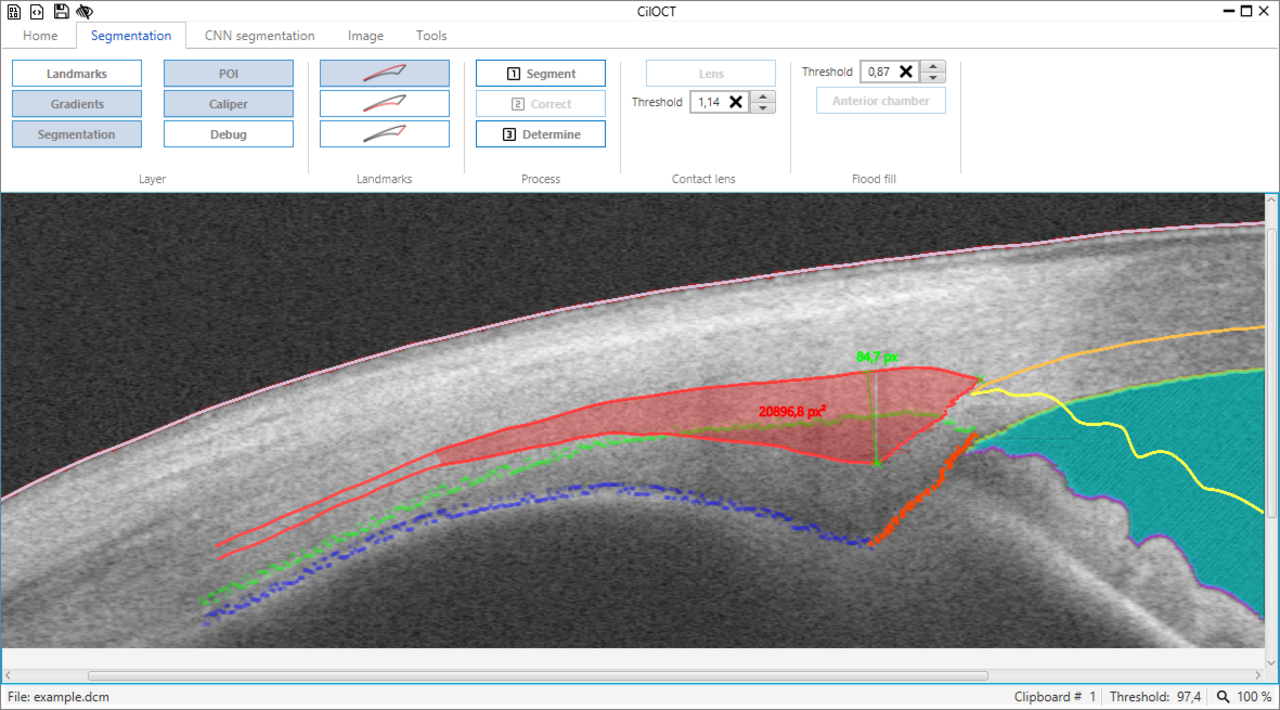The image size is (1280, 710).
Task: Click the horizontal scrollbar below the image
Action: pyautogui.click(x=538, y=676)
